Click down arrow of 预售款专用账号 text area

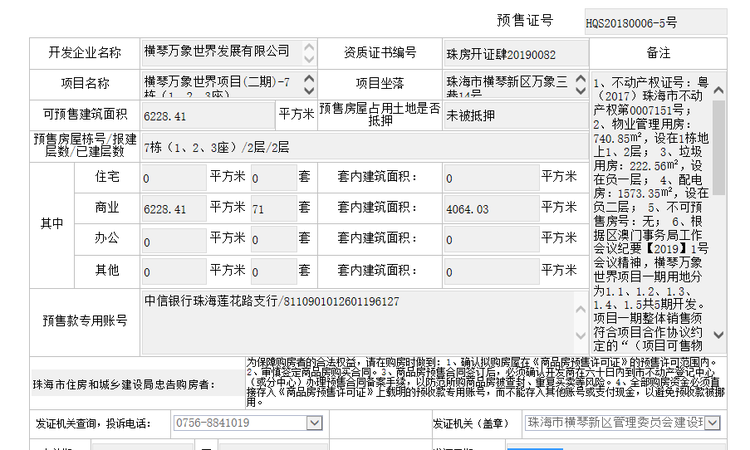click(581, 335)
